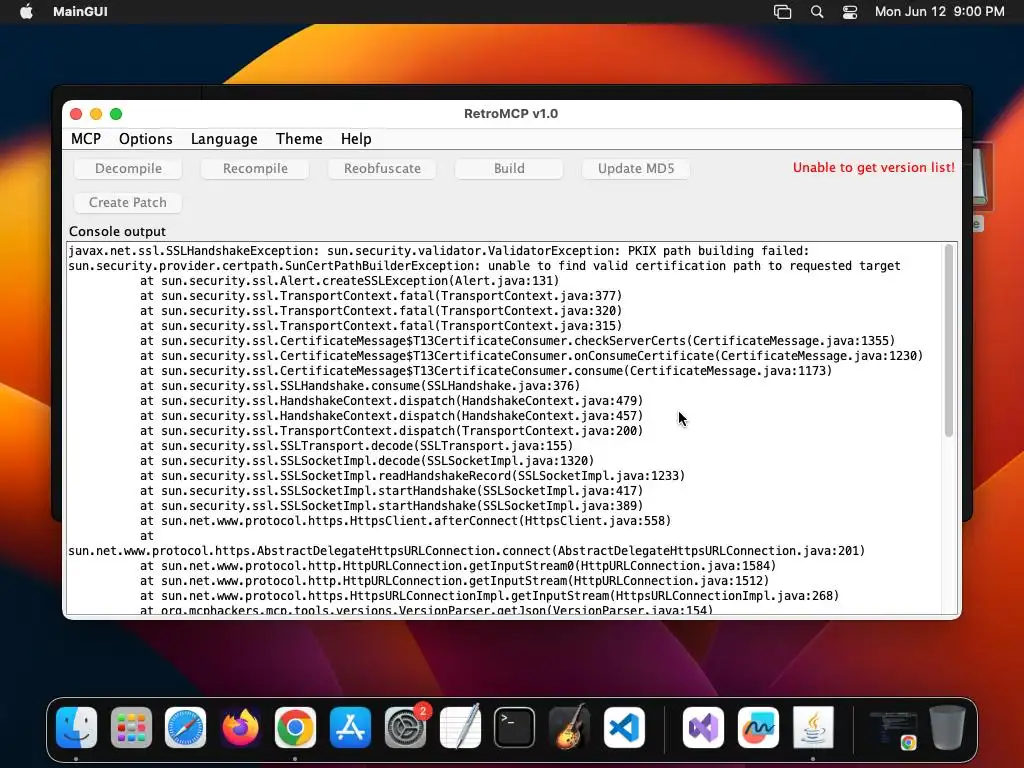
Task: Click the console output vertical scrollbar
Action: pos(949,341)
